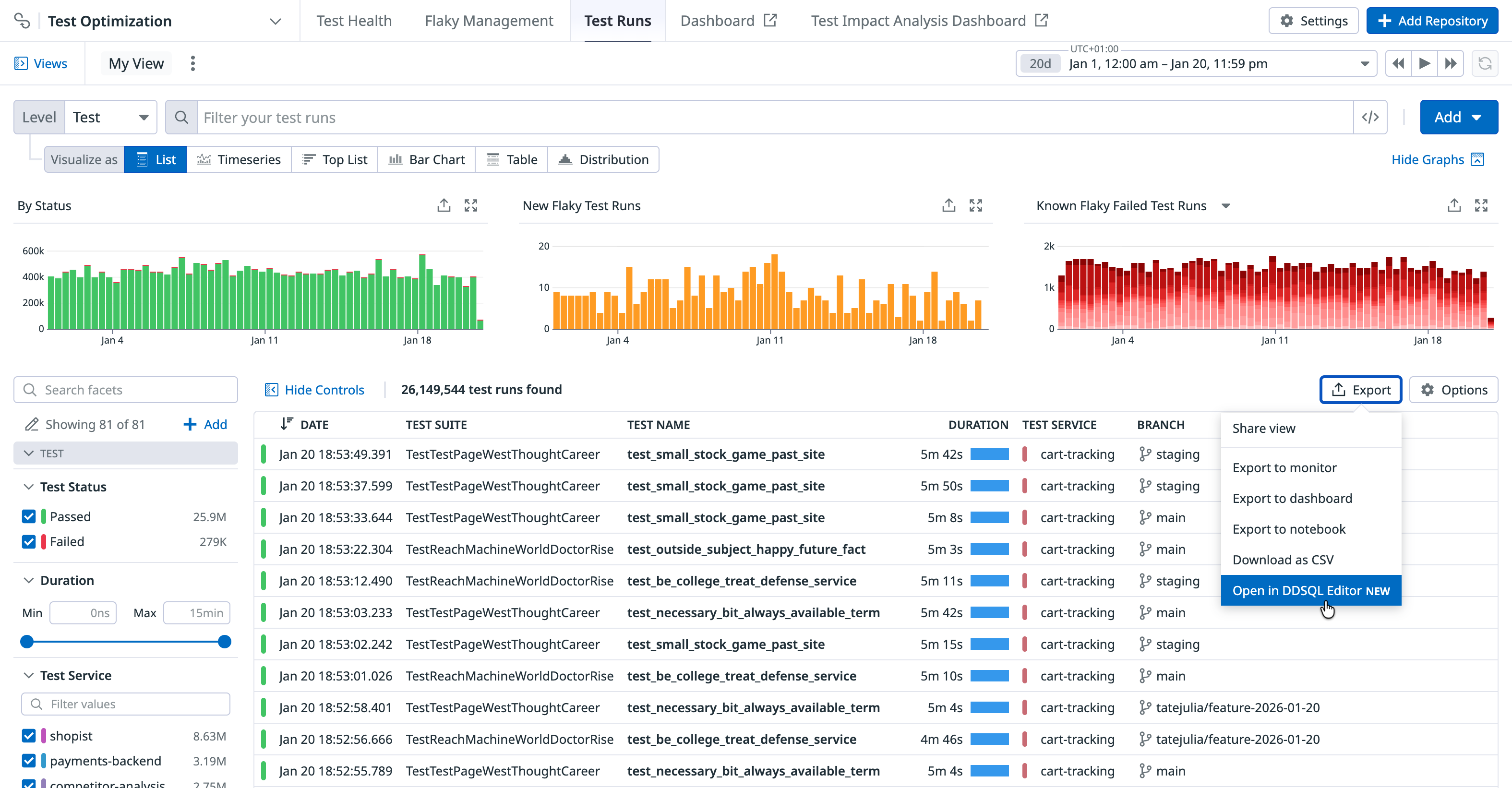This screenshot has width=1512, height=788.
Task: Export the New Flaky Test Runs graph
Action: 948,205
